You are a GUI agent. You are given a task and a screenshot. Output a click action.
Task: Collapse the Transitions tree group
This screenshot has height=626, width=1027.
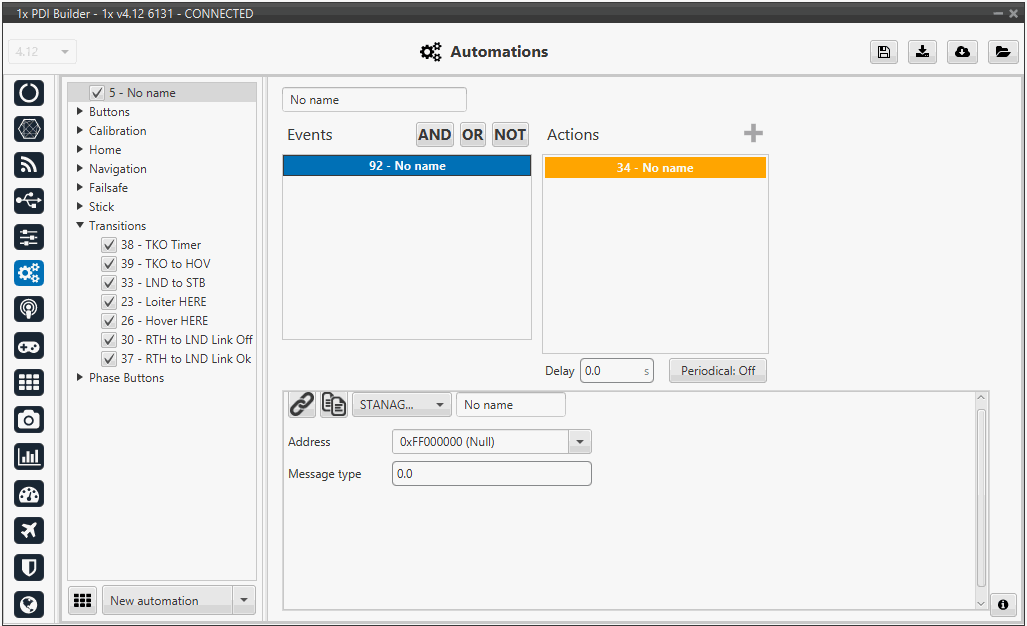pyautogui.click(x=80, y=226)
